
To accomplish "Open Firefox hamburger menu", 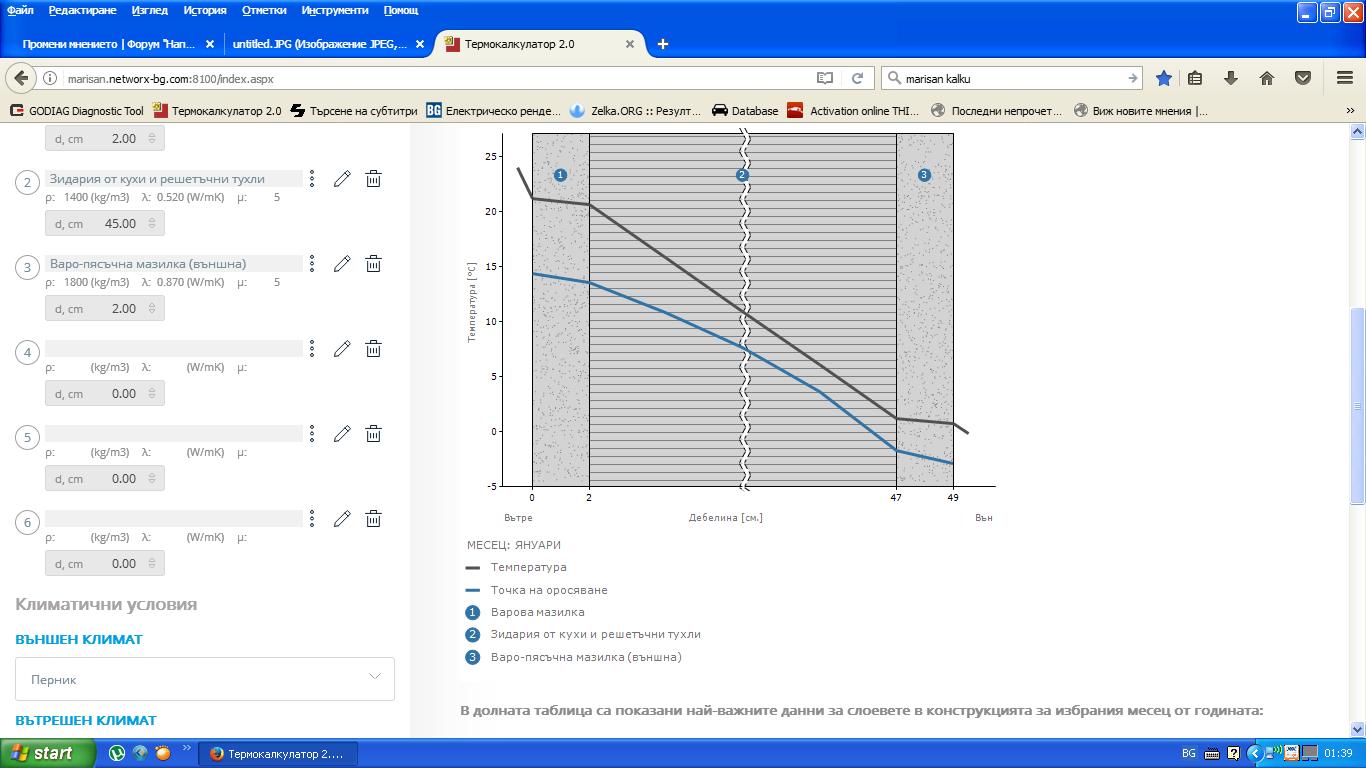I will (1345, 78).
